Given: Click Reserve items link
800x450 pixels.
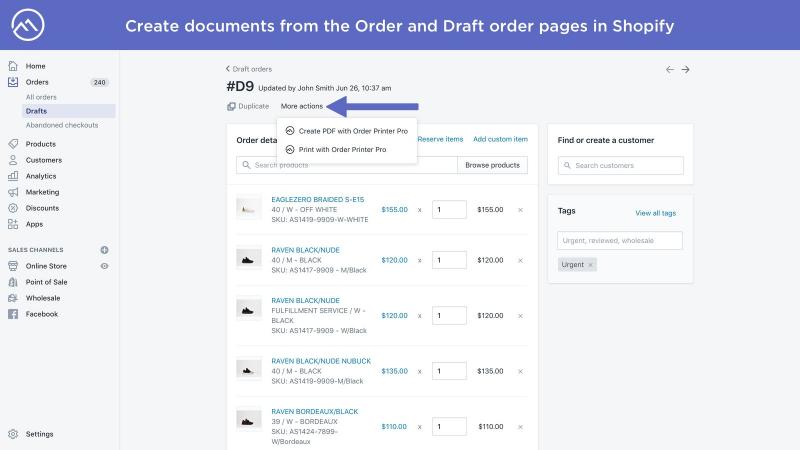Looking at the screenshot, I should click(x=440, y=139).
